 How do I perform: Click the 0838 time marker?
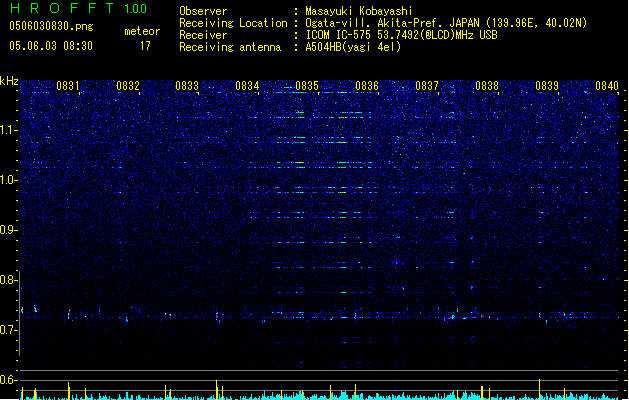pyautogui.click(x=487, y=86)
